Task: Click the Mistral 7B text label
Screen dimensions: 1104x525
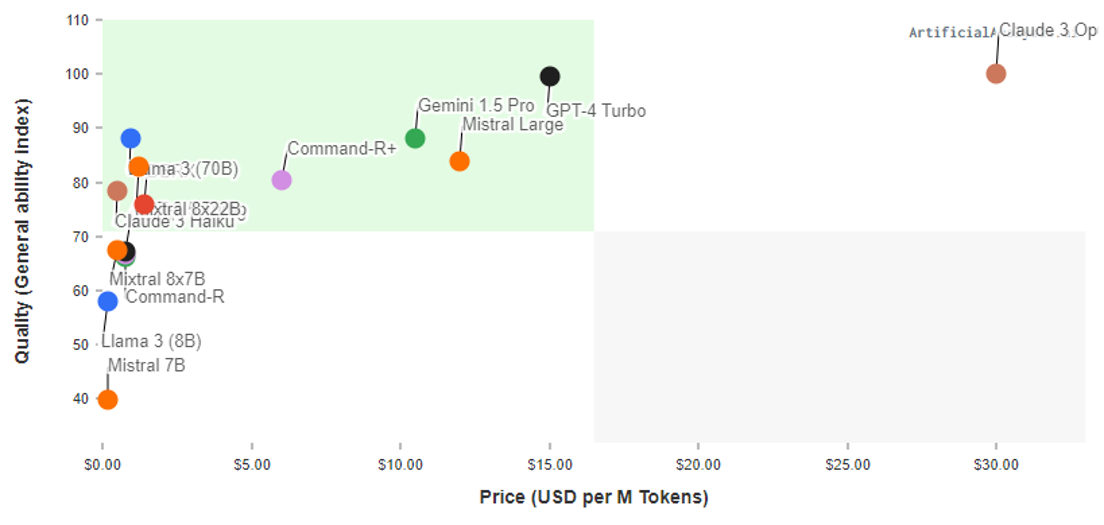Action: point(147,365)
